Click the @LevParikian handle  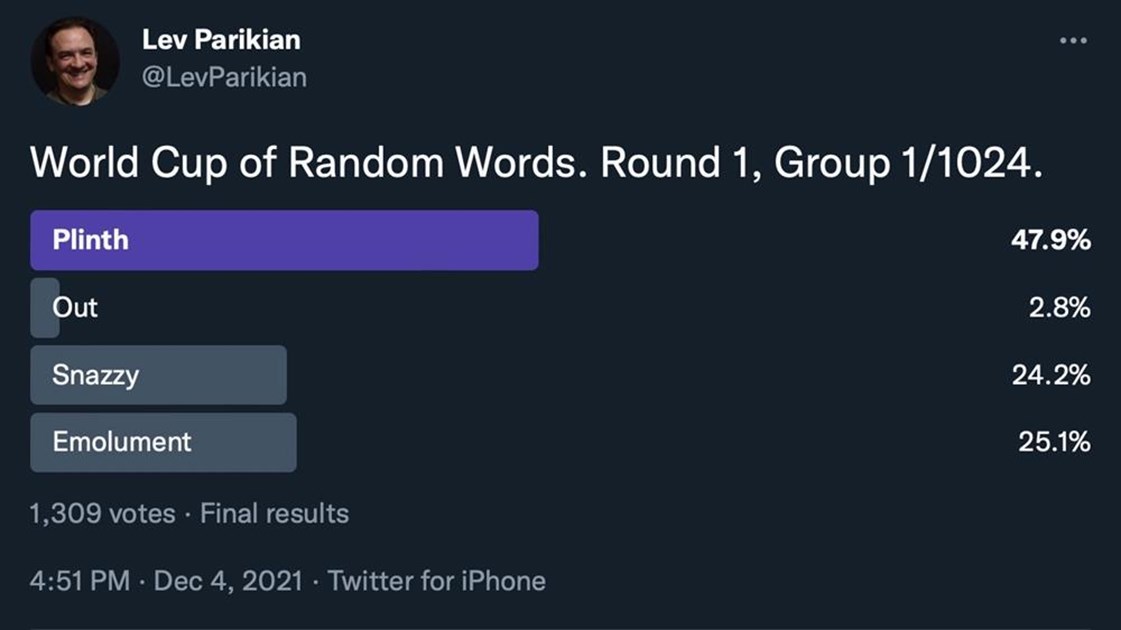click(x=224, y=77)
